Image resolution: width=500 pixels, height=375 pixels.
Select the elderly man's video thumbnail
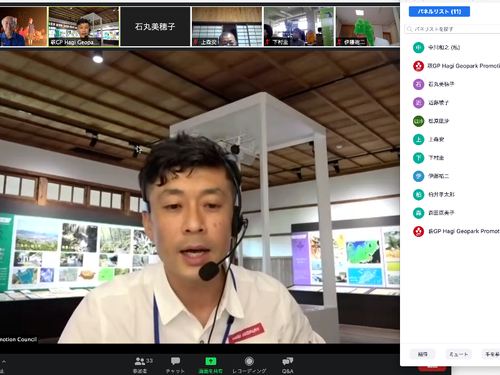click(23, 26)
